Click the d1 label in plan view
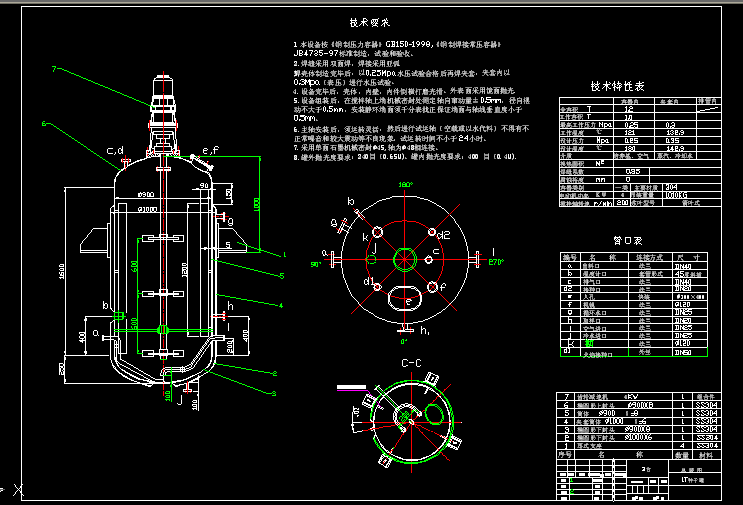Screen dimensions: 743x505 click(368, 281)
